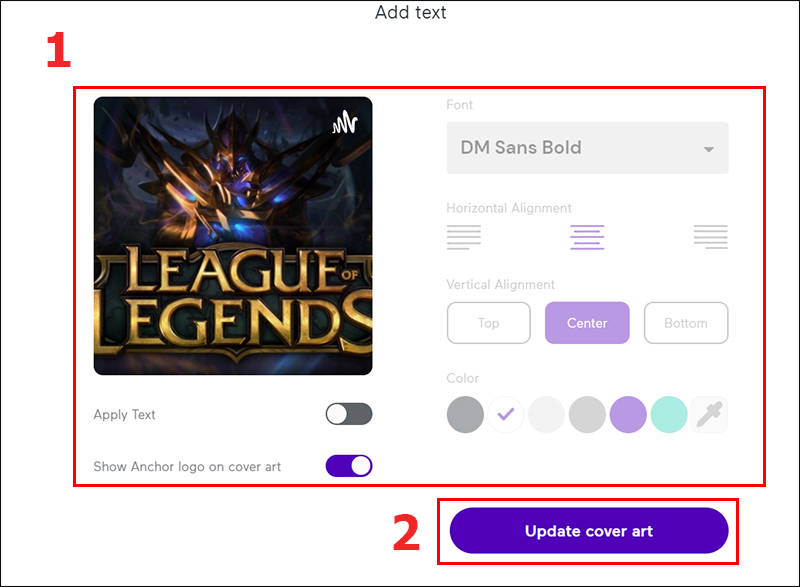Click the Anchor logo on cover art
The height and width of the screenshot is (587, 800).
(345, 122)
